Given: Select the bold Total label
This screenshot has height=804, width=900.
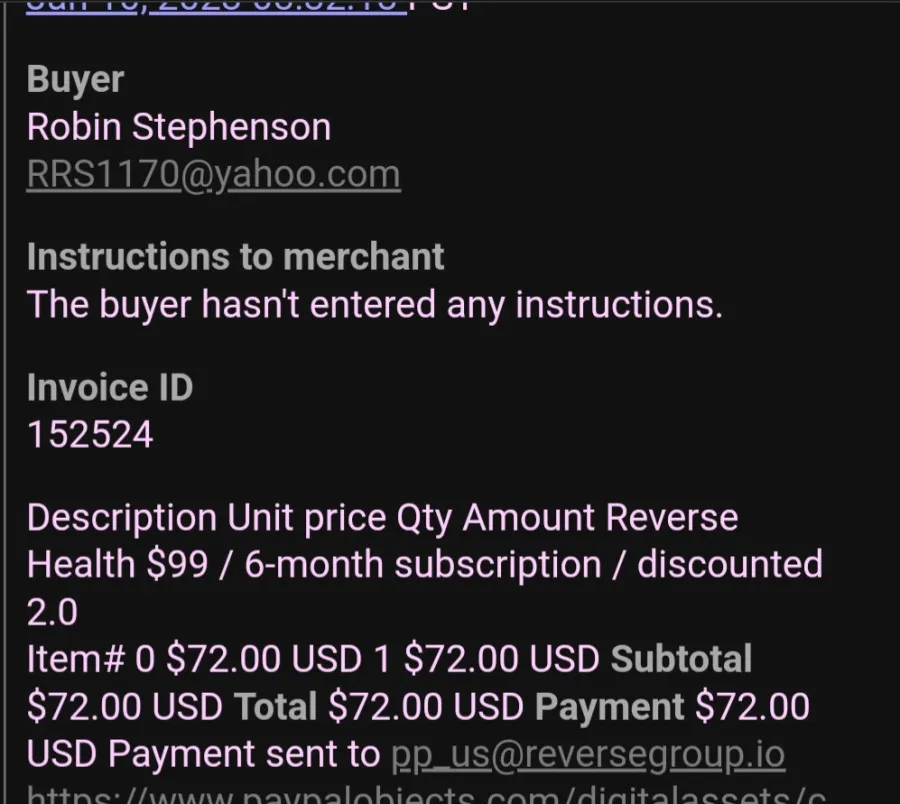Looking at the screenshot, I should point(275,706).
